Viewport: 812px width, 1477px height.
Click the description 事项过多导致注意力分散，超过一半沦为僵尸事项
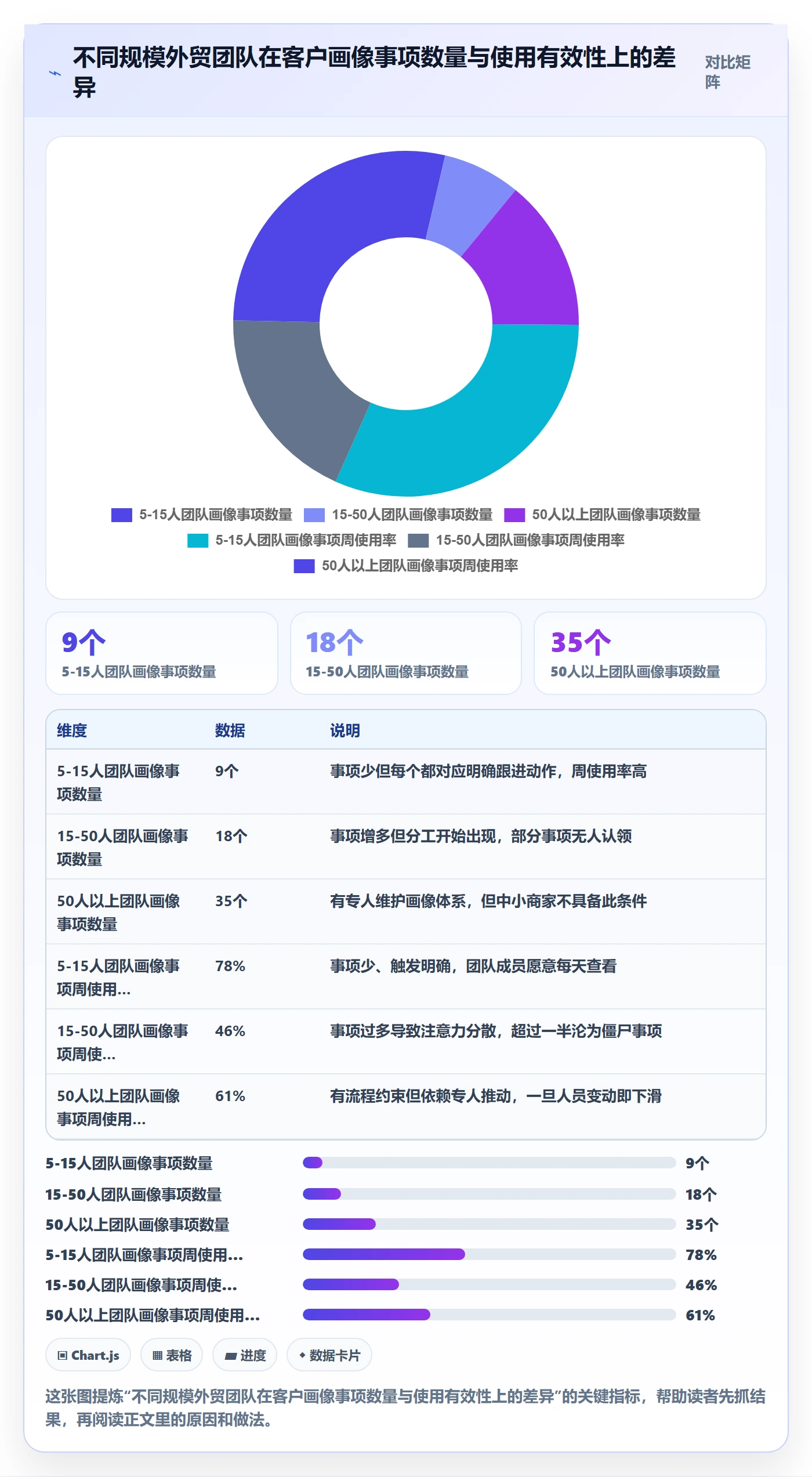tap(496, 1031)
